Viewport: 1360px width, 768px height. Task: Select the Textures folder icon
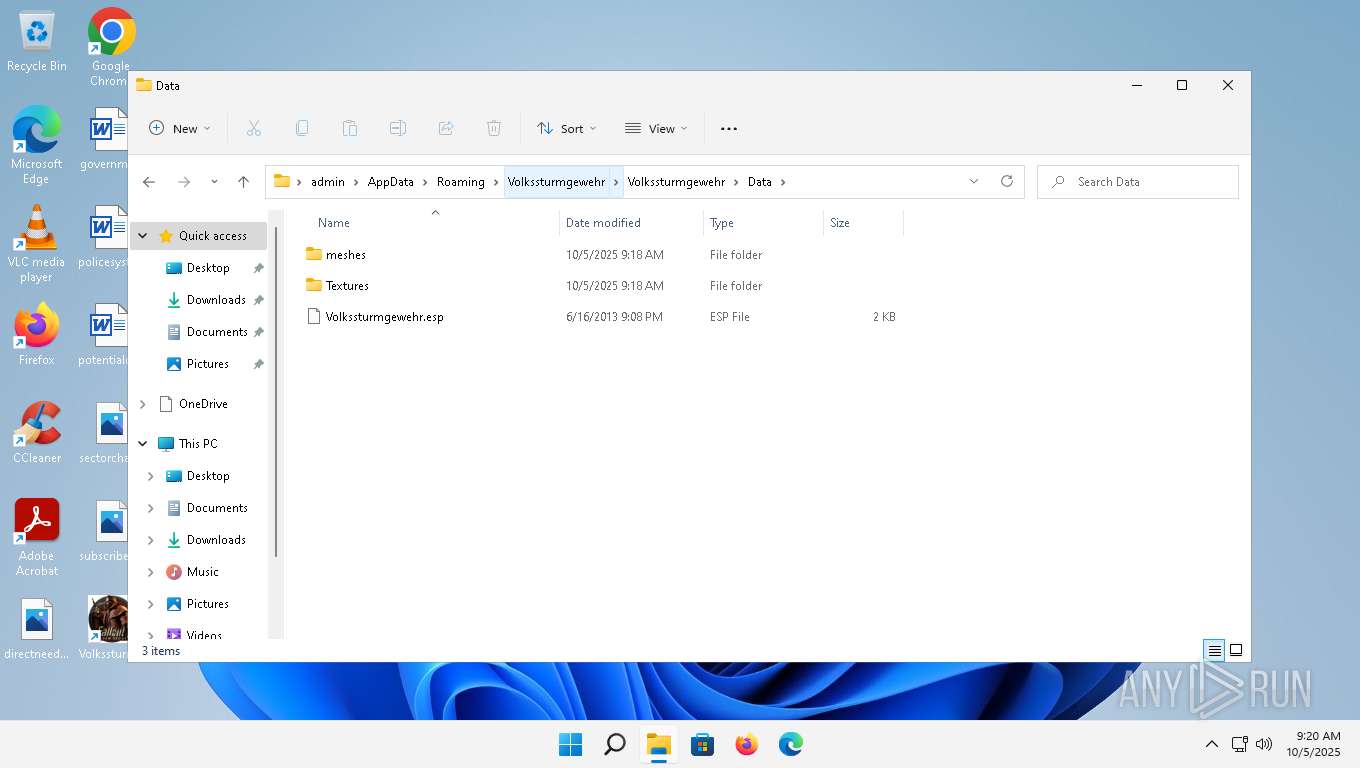pos(314,285)
